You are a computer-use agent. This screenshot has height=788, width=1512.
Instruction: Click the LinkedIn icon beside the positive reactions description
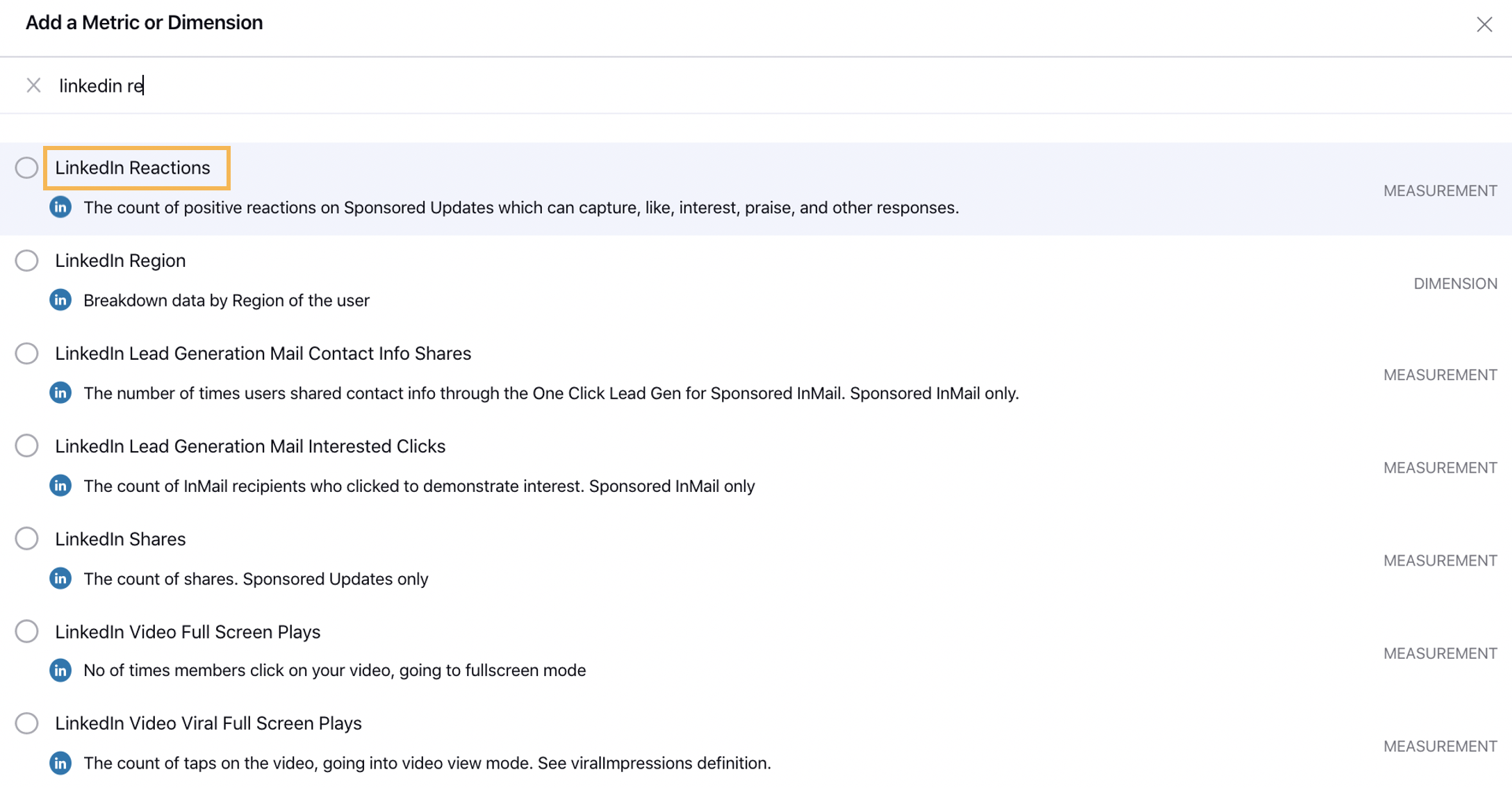tap(60, 207)
